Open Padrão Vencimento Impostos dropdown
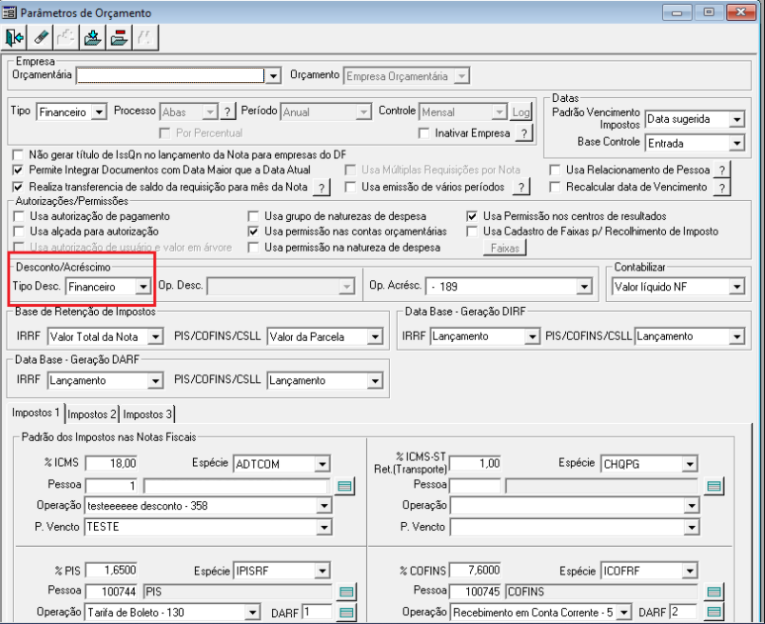765x624 pixels. (x=737, y=120)
